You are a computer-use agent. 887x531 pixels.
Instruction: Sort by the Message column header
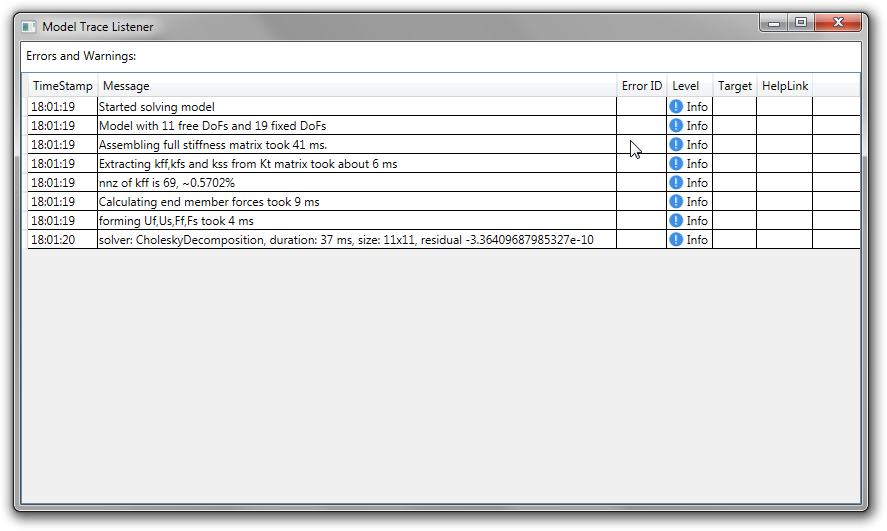pos(357,86)
